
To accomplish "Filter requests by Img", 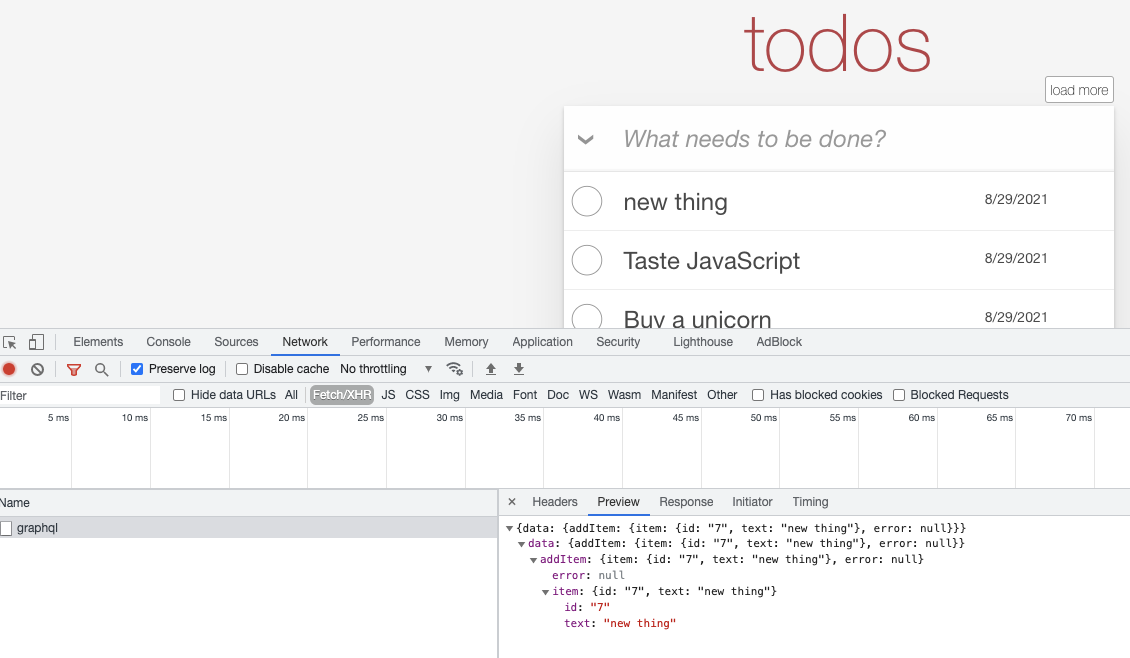I will (x=450, y=395).
